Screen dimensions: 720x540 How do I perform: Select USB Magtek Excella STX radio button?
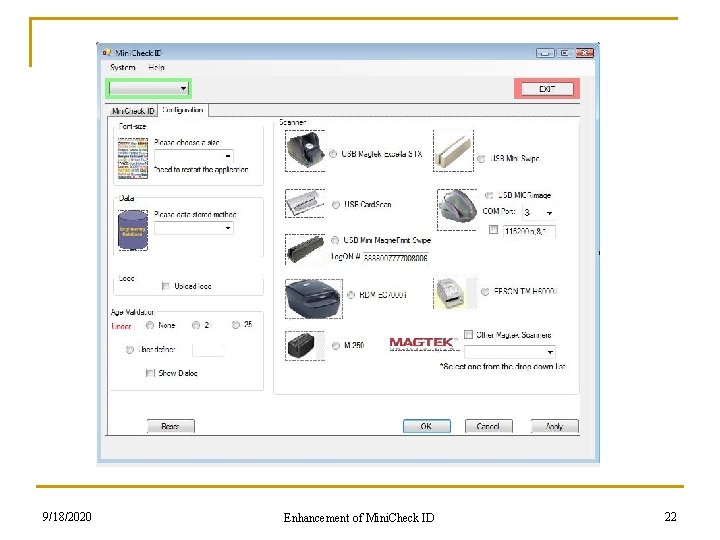pyautogui.click(x=333, y=154)
